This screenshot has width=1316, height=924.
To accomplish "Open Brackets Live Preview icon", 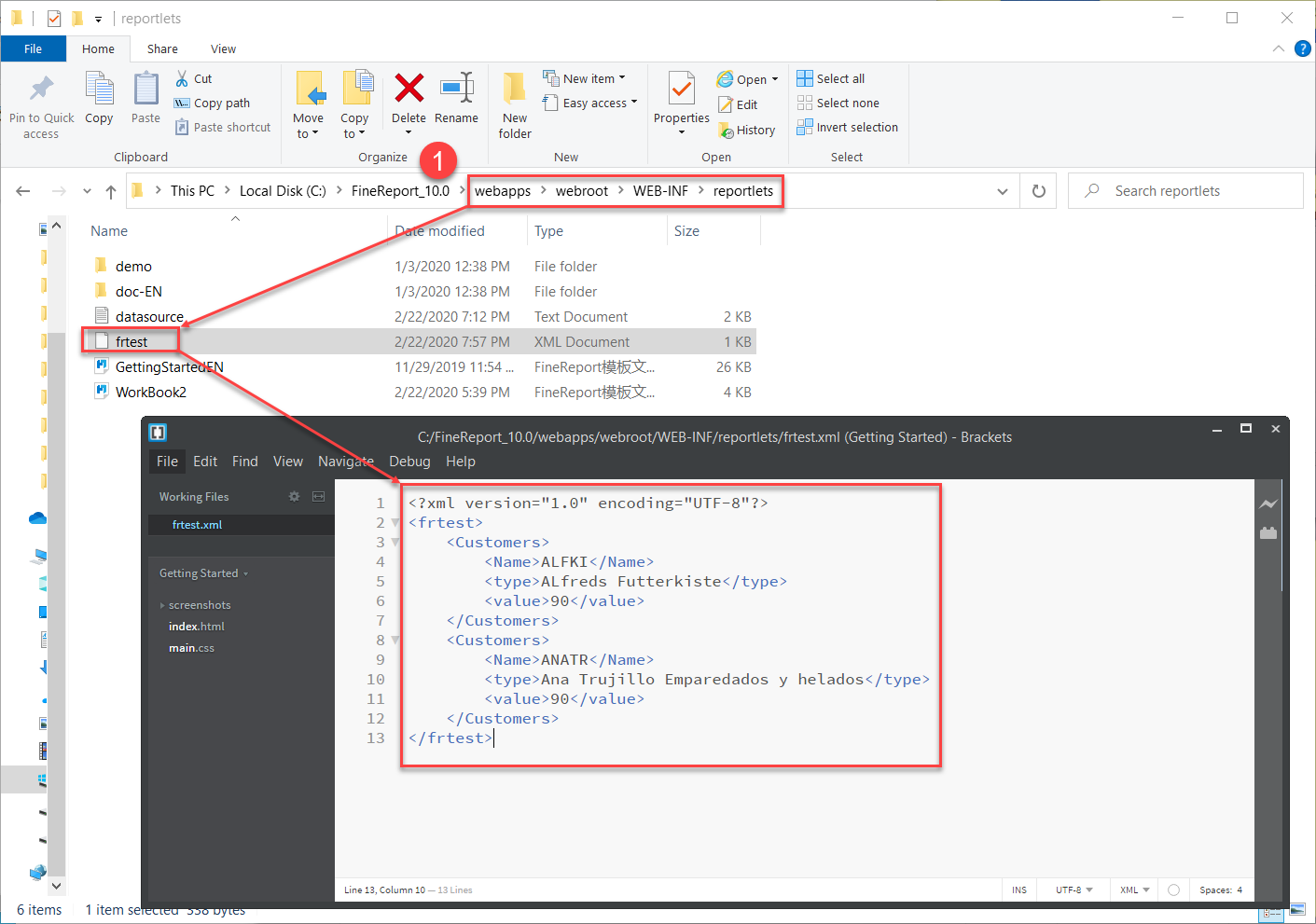I will click(x=1268, y=503).
